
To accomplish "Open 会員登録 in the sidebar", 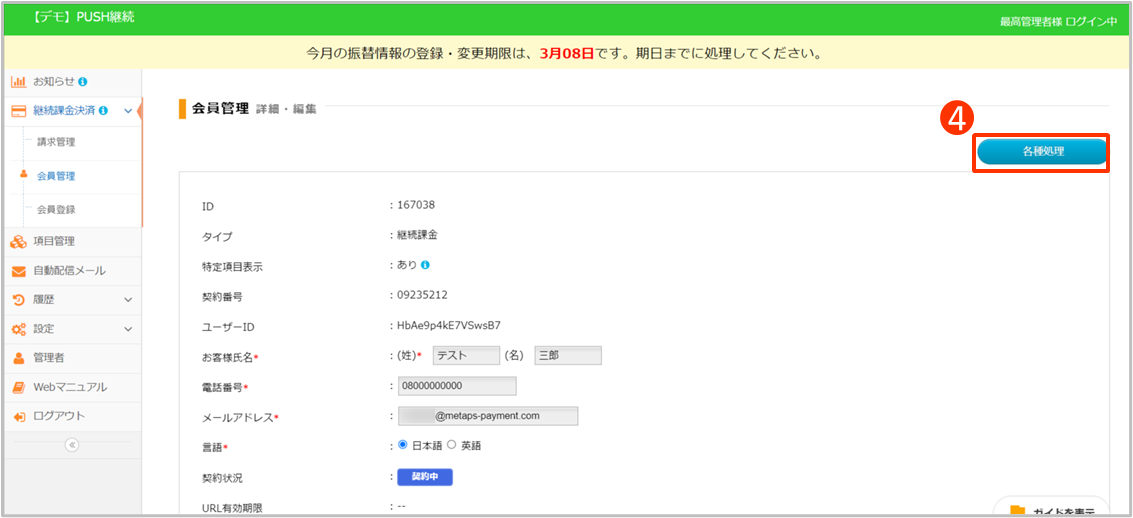I will click(x=56, y=210).
